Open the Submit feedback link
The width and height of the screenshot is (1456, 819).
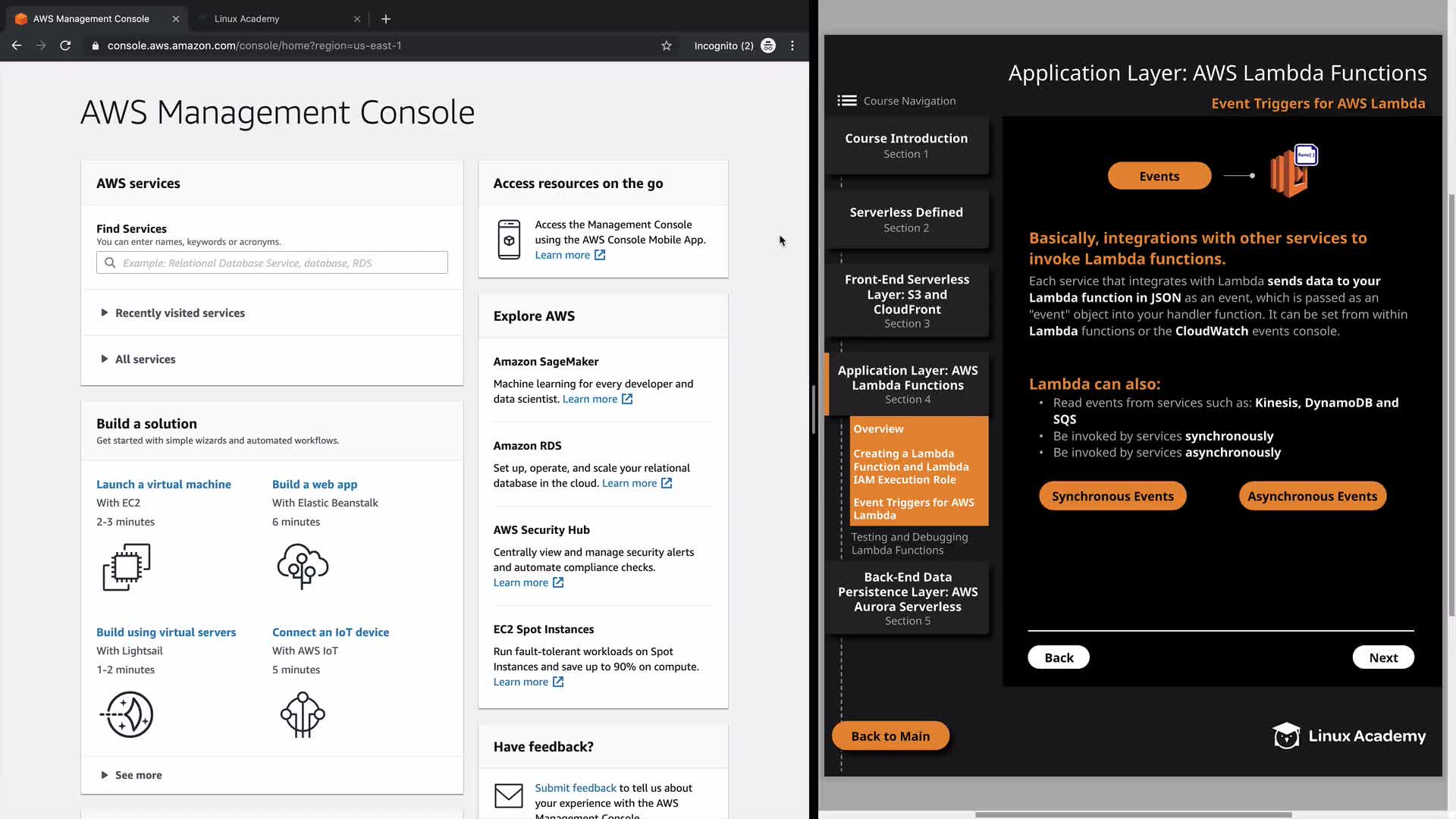pyautogui.click(x=575, y=788)
